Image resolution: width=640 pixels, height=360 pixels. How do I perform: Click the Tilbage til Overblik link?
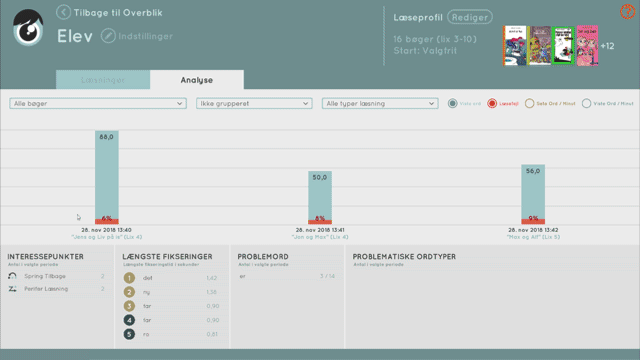tap(118, 13)
